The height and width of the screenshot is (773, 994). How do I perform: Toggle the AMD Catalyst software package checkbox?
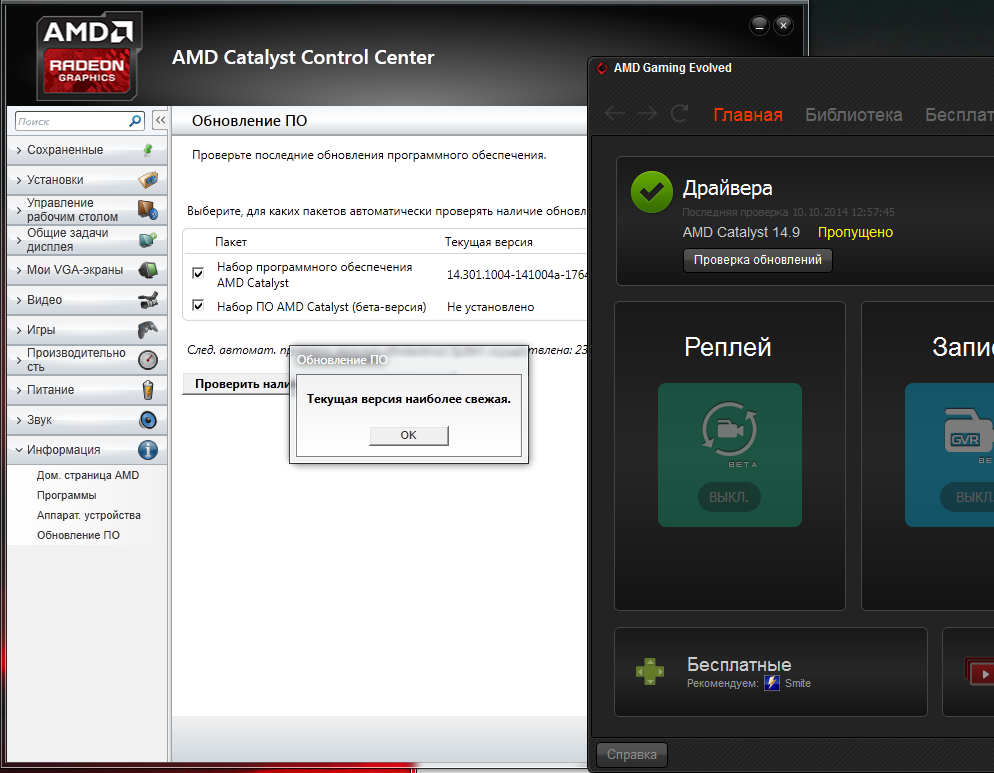198,273
